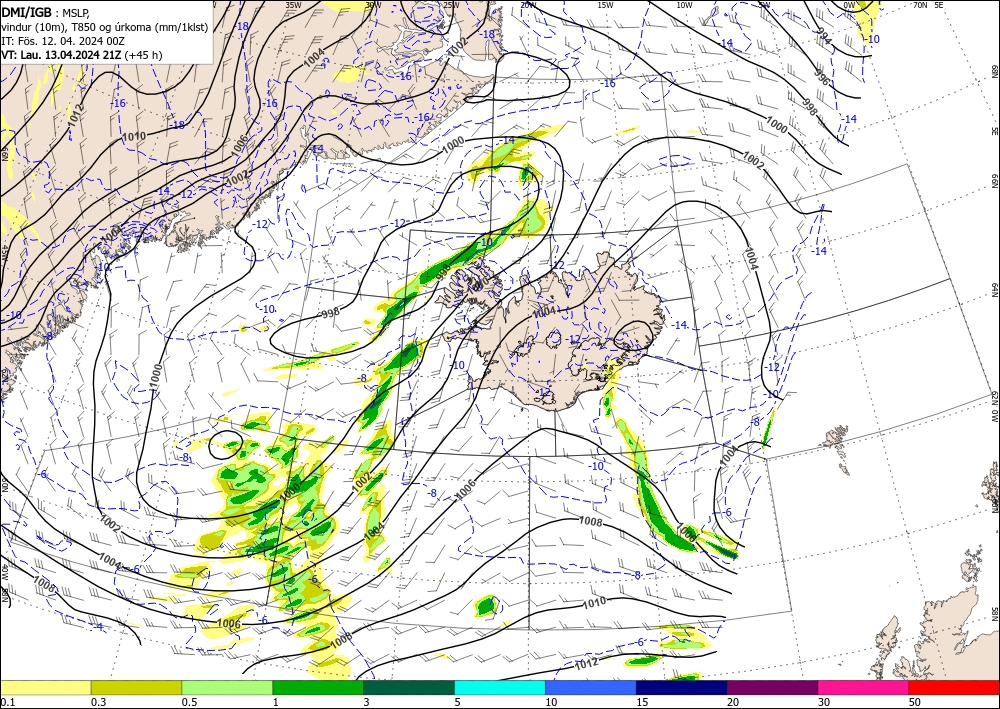Click the "IT: Fös. 12. 04. 2024 00Z" text
The height and width of the screenshot is (709, 1000).
click(63, 41)
